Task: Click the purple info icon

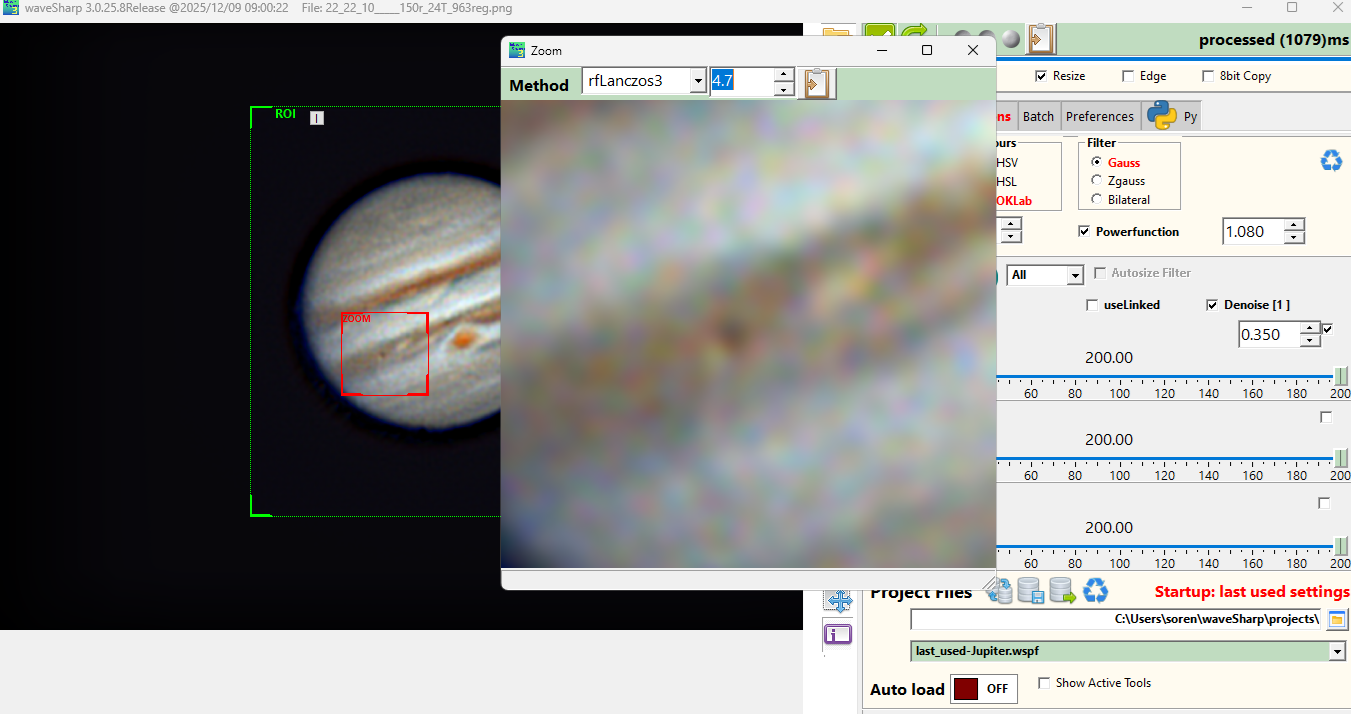Action: click(839, 633)
